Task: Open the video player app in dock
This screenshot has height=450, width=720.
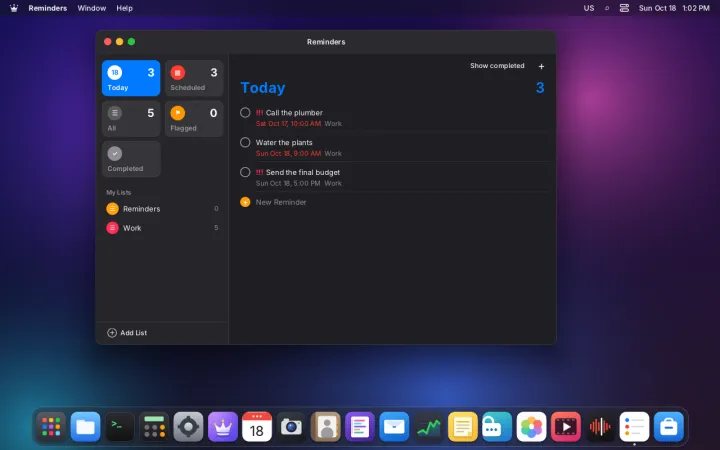Action: coord(565,427)
